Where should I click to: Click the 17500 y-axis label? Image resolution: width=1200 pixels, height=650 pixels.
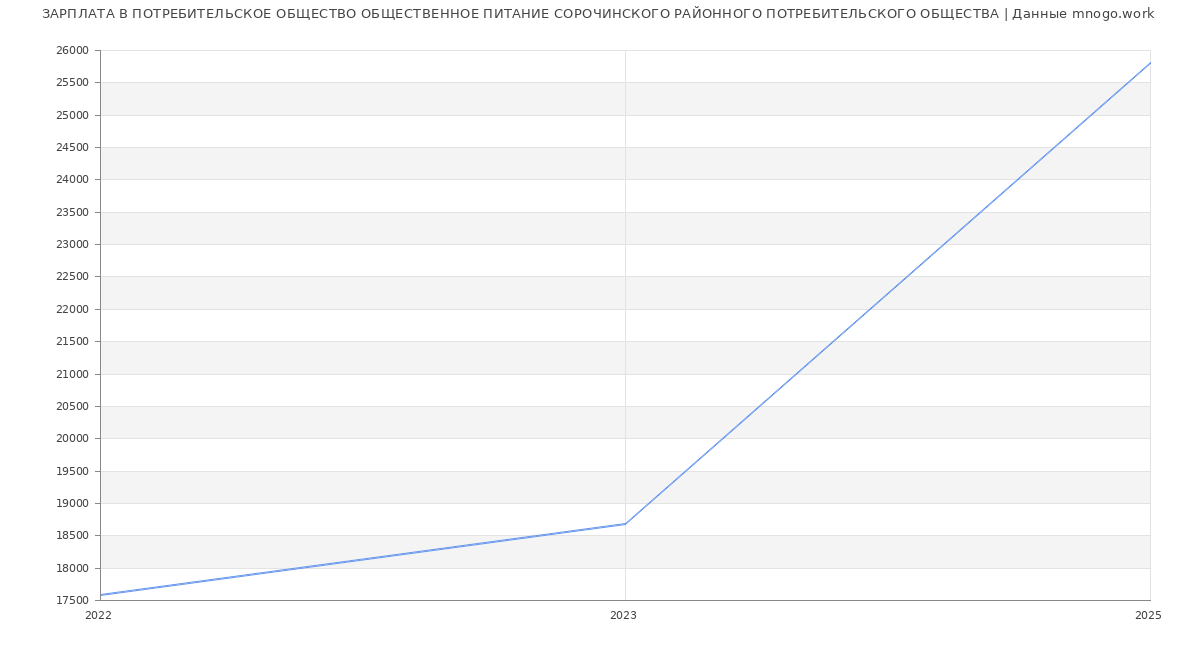[x=73, y=601]
